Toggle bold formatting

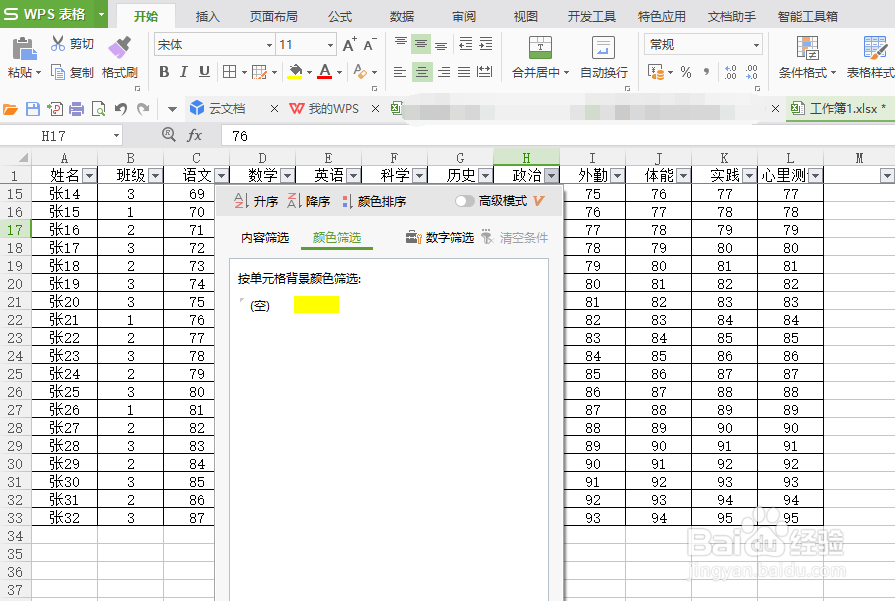[164, 72]
